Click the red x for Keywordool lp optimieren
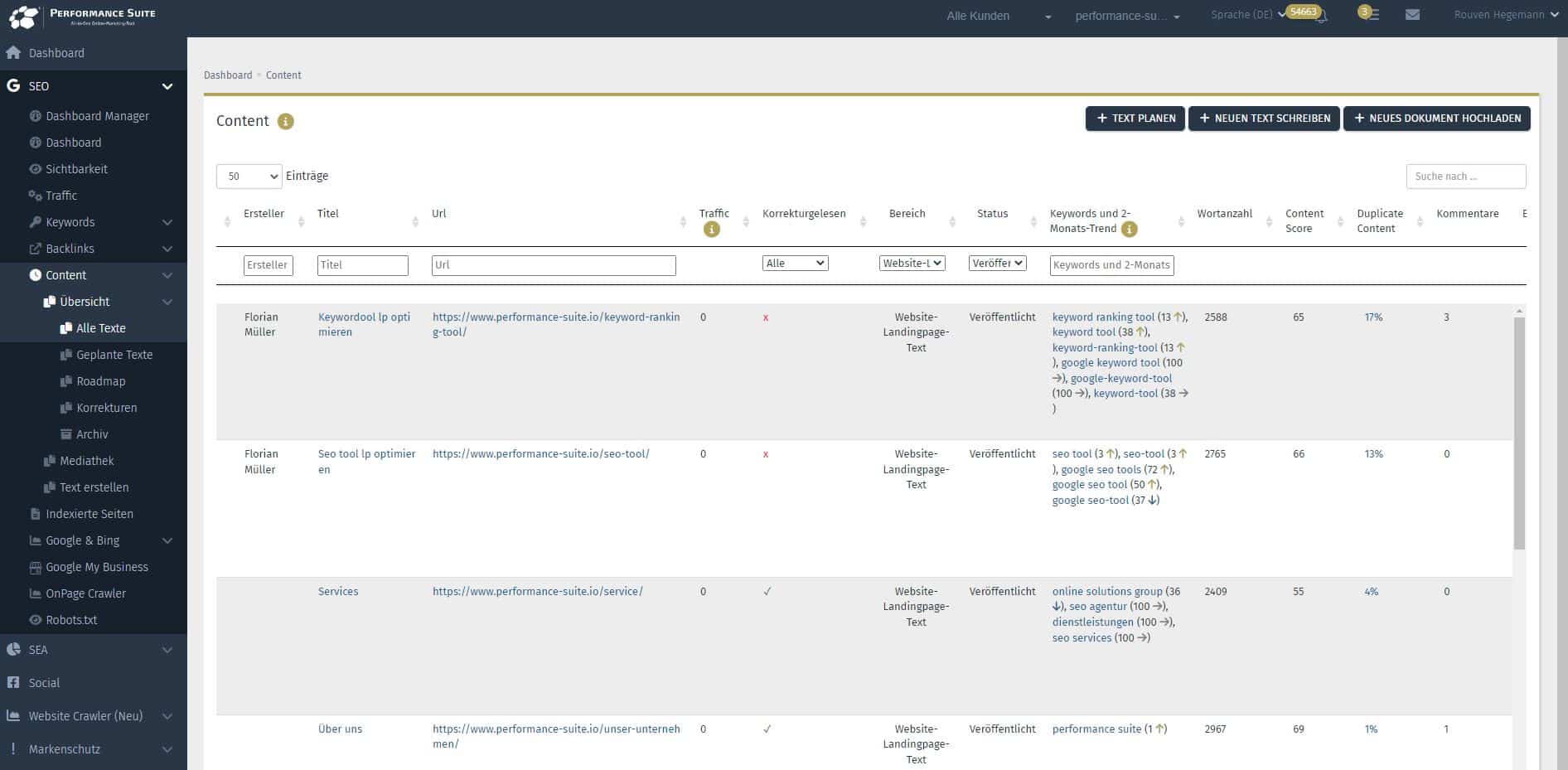This screenshot has height=770, width=1568. [x=766, y=317]
